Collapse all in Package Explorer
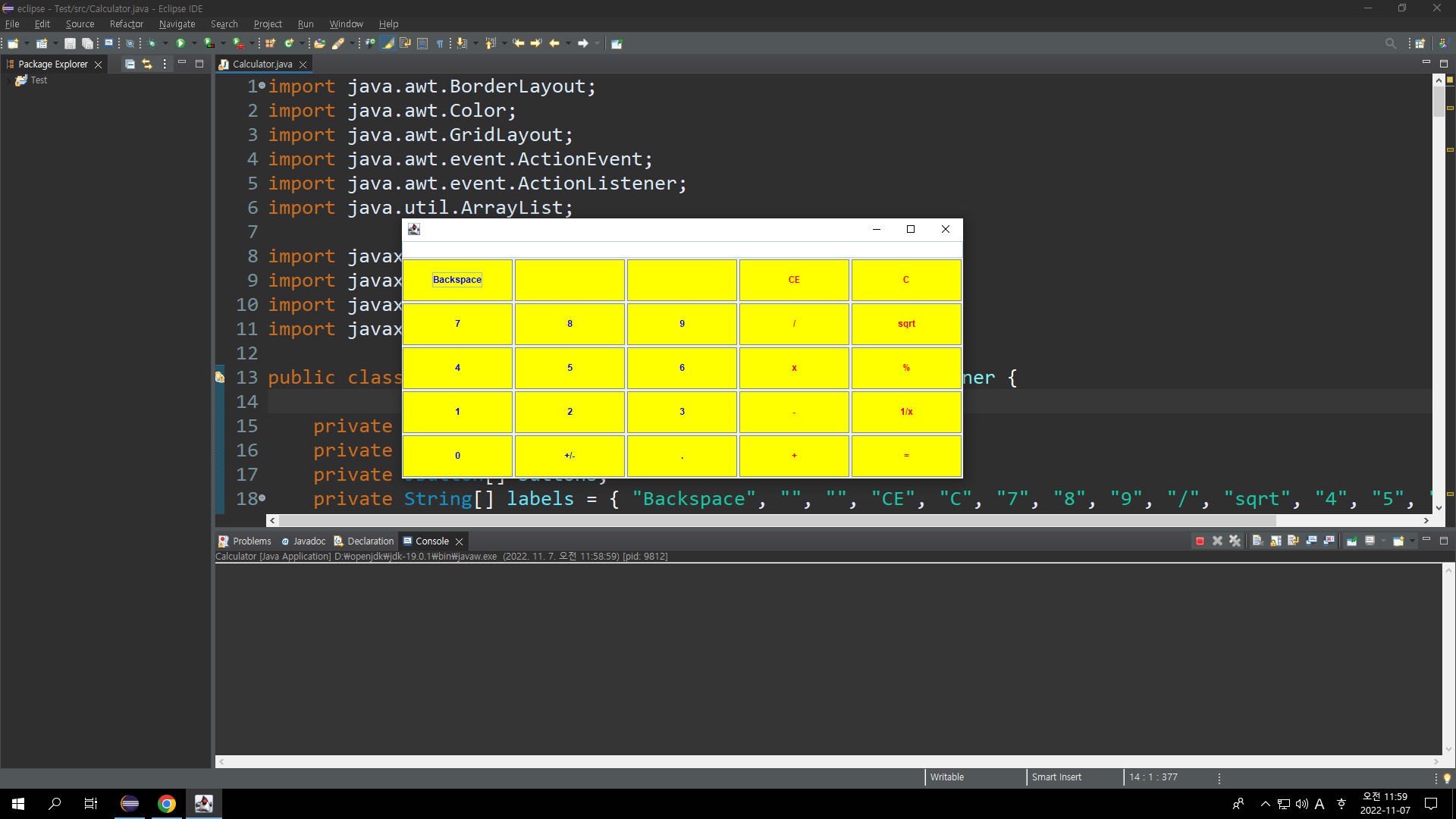Screen dimensions: 1456x819 click(130, 64)
